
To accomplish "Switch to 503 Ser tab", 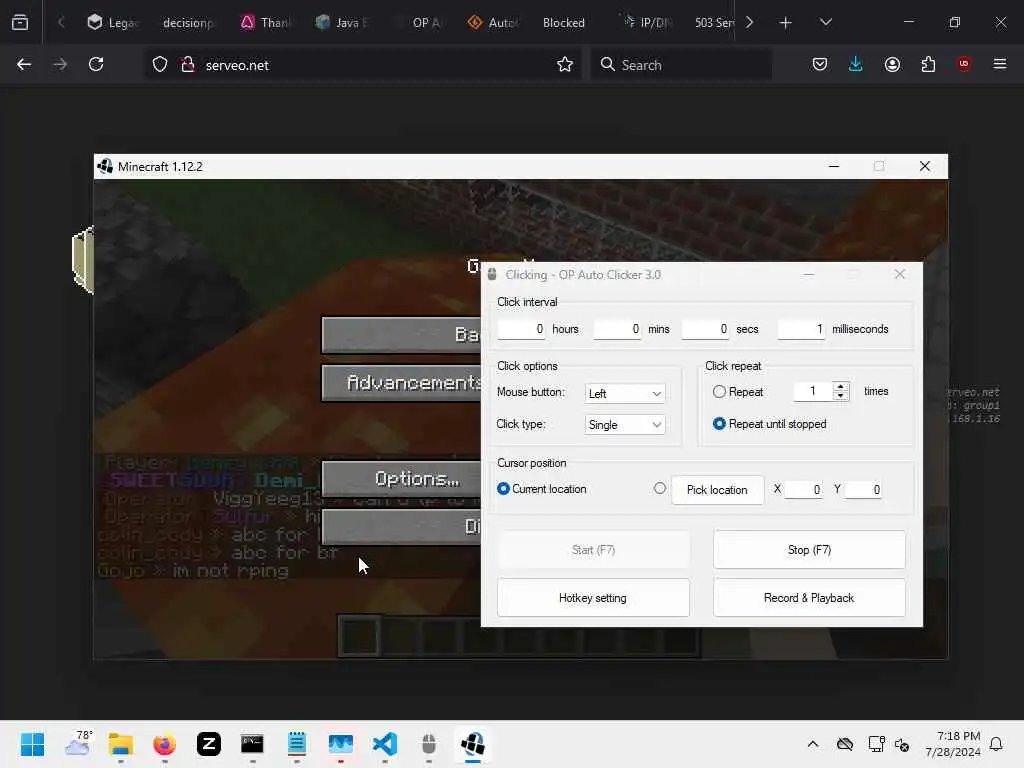I will pyautogui.click(x=714, y=23).
